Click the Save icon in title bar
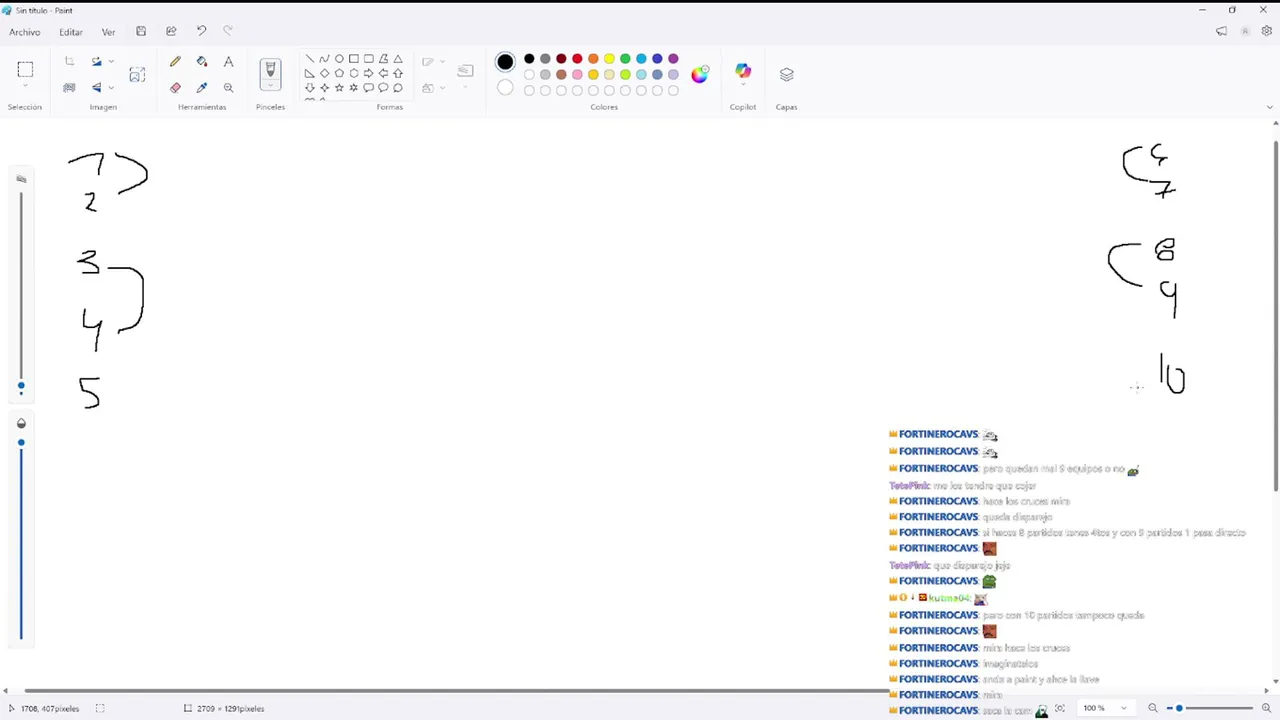The width and height of the screenshot is (1280, 720). [x=141, y=32]
